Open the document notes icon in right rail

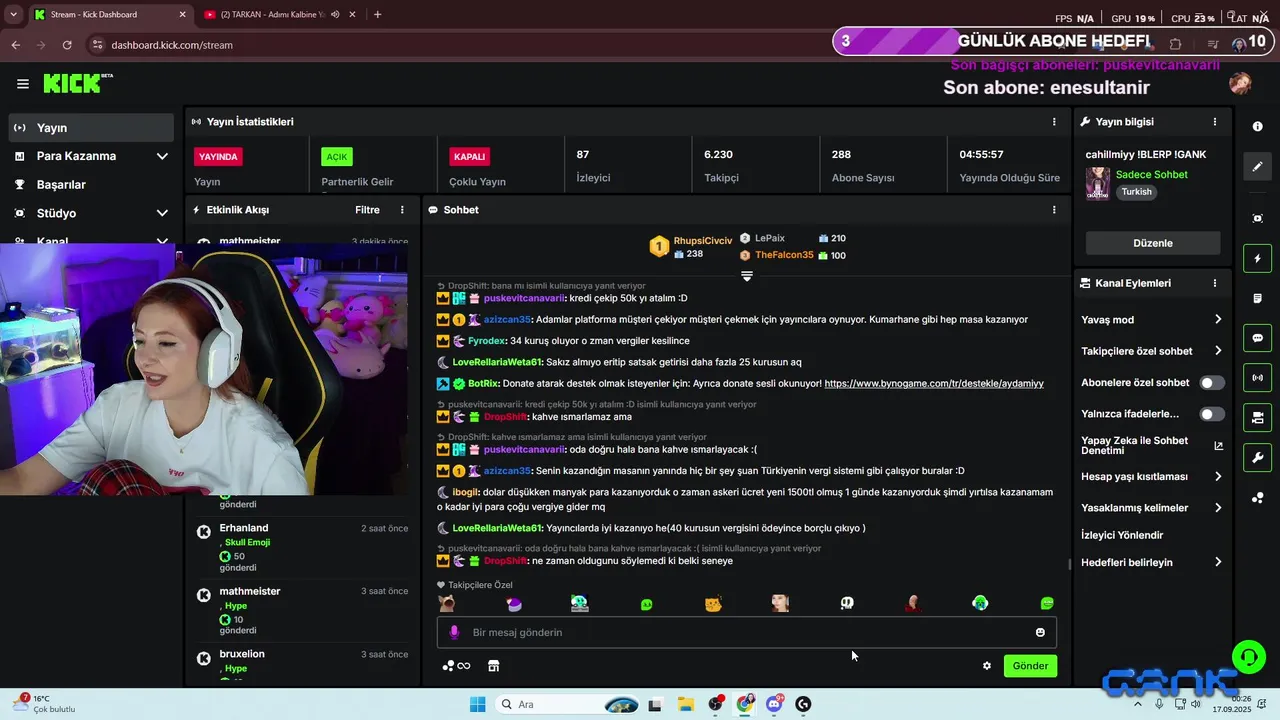coord(1258,298)
